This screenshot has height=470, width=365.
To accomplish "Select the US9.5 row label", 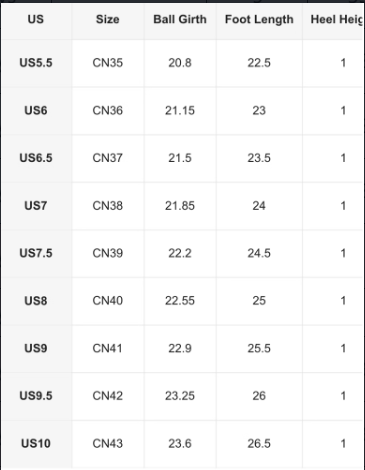I will 36,396.
